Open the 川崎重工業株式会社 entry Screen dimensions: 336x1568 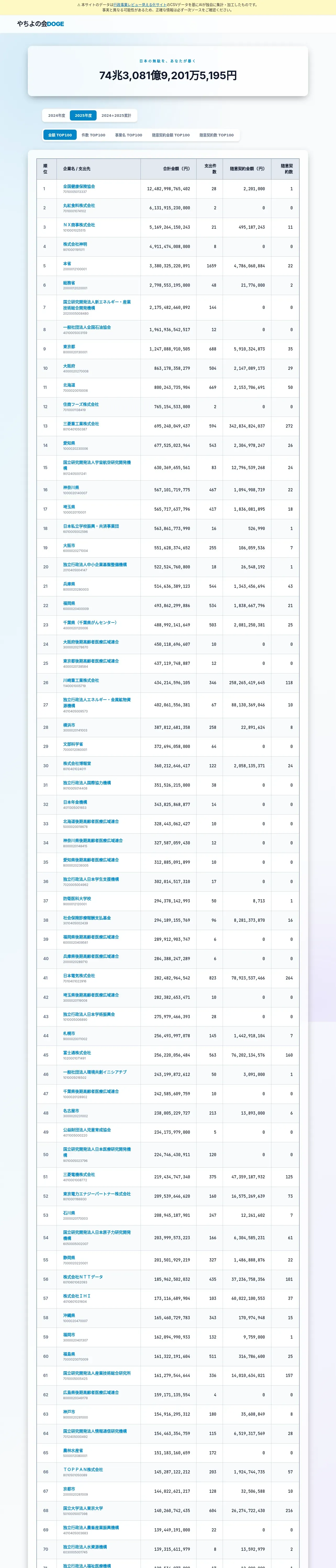(81, 681)
